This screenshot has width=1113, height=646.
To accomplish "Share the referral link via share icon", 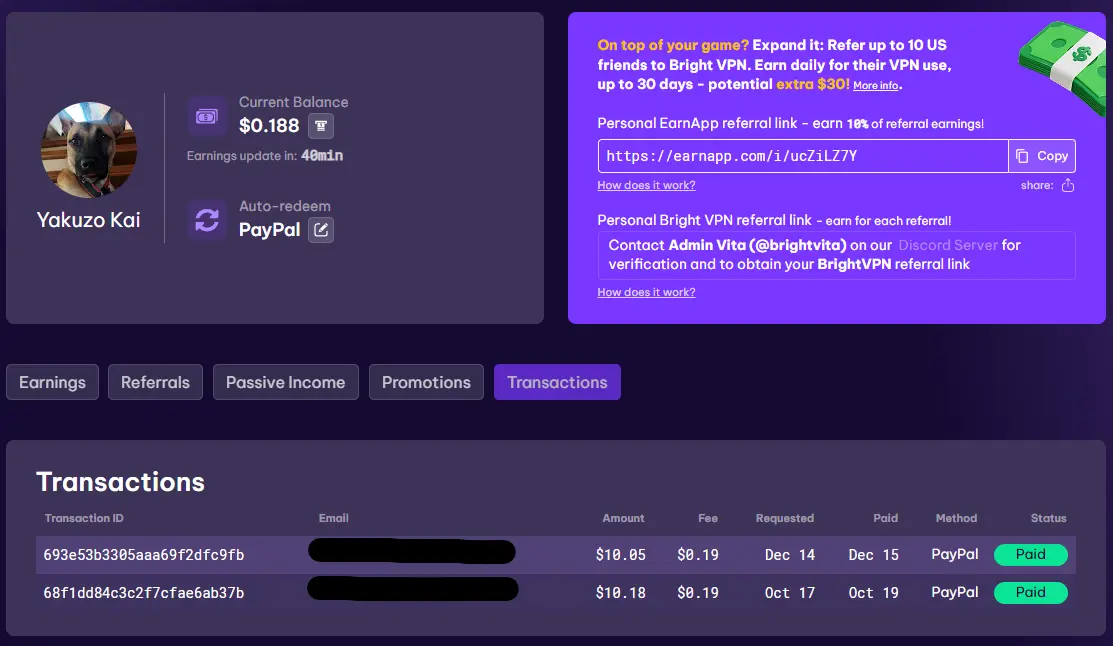I will 1068,185.
